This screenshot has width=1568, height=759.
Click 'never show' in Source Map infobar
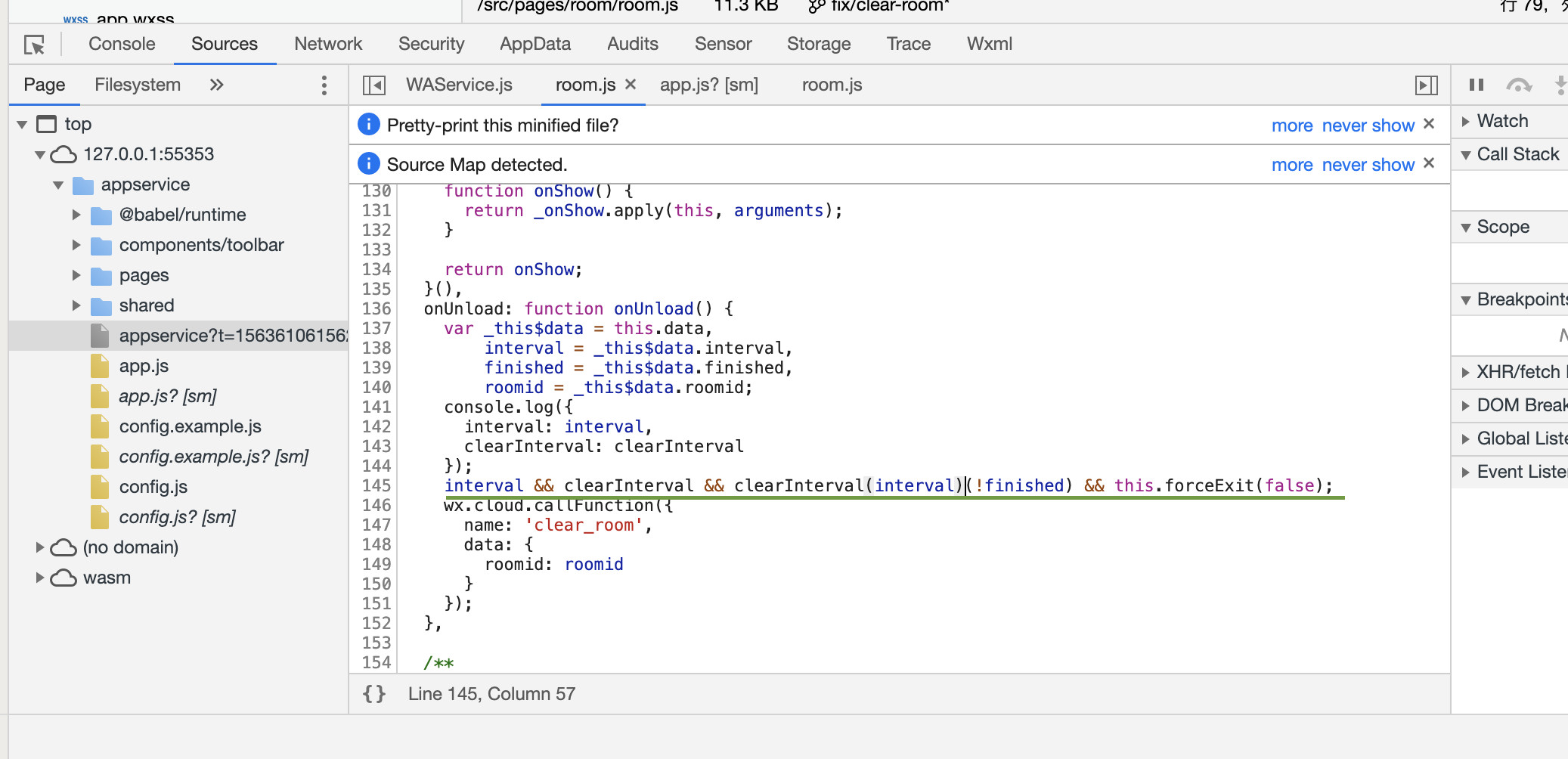[1368, 165]
